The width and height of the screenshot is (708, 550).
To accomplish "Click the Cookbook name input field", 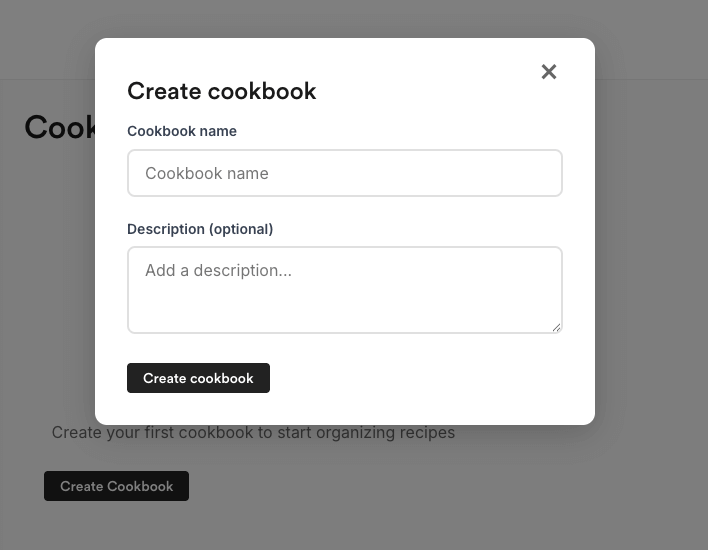I will (x=344, y=173).
